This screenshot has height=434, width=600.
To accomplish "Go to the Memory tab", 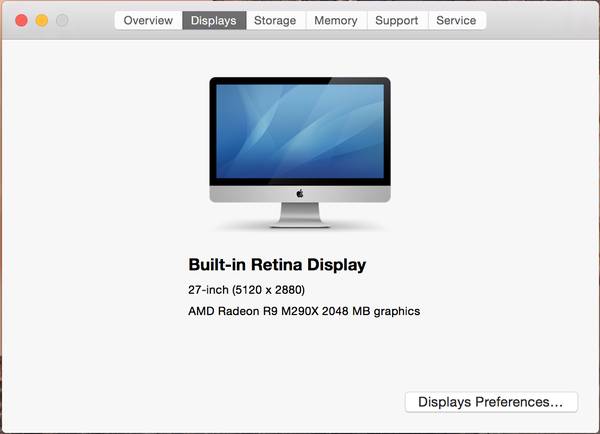I will (x=335, y=20).
